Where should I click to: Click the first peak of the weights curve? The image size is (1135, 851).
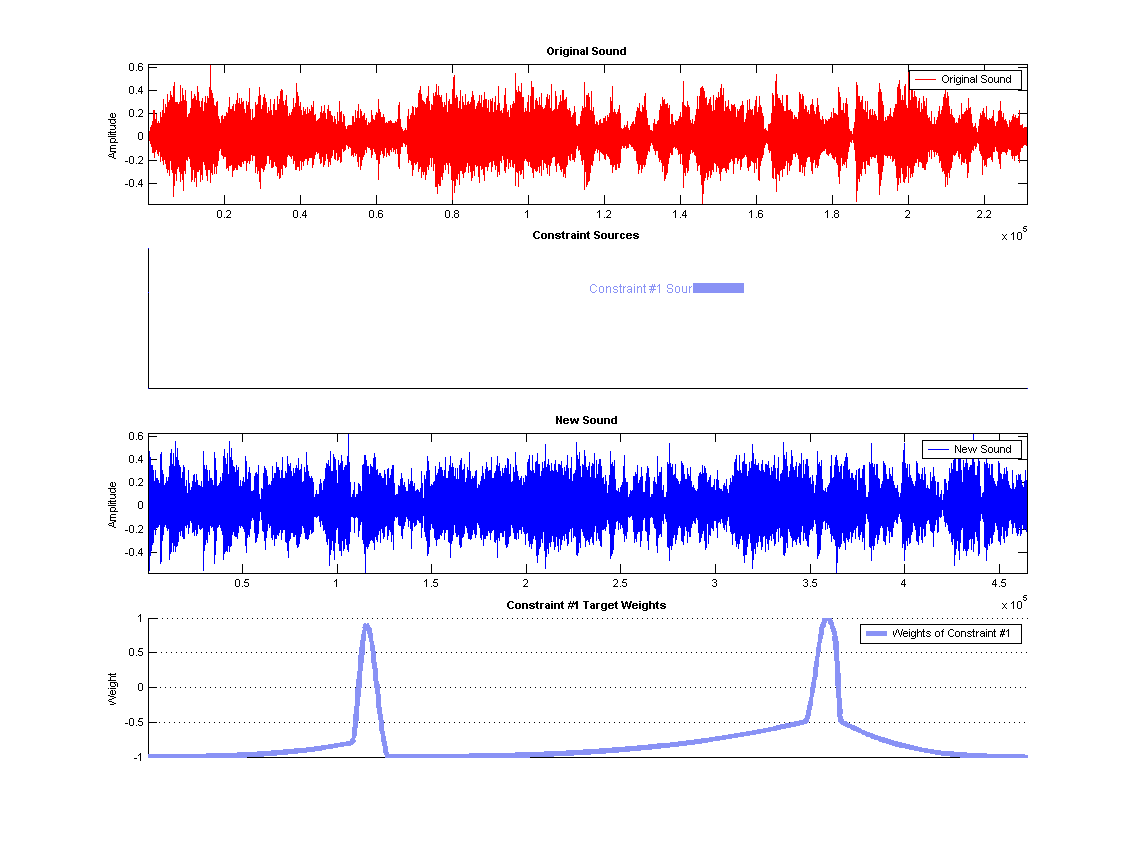pyautogui.click(x=366, y=628)
